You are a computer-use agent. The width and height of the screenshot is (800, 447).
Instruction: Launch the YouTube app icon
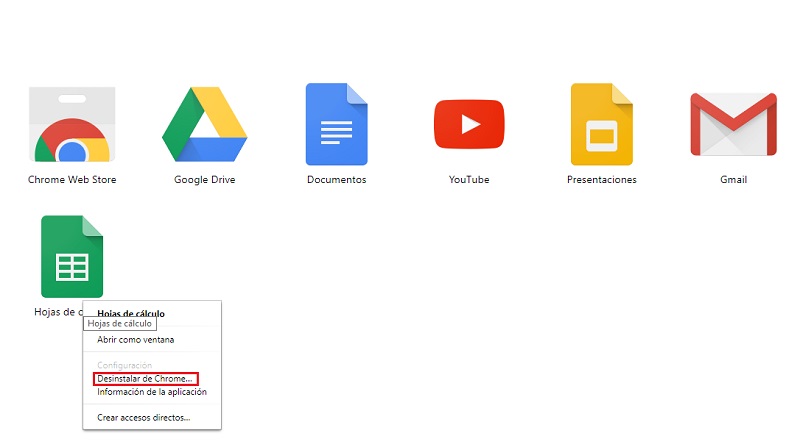pyautogui.click(x=469, y=124)
